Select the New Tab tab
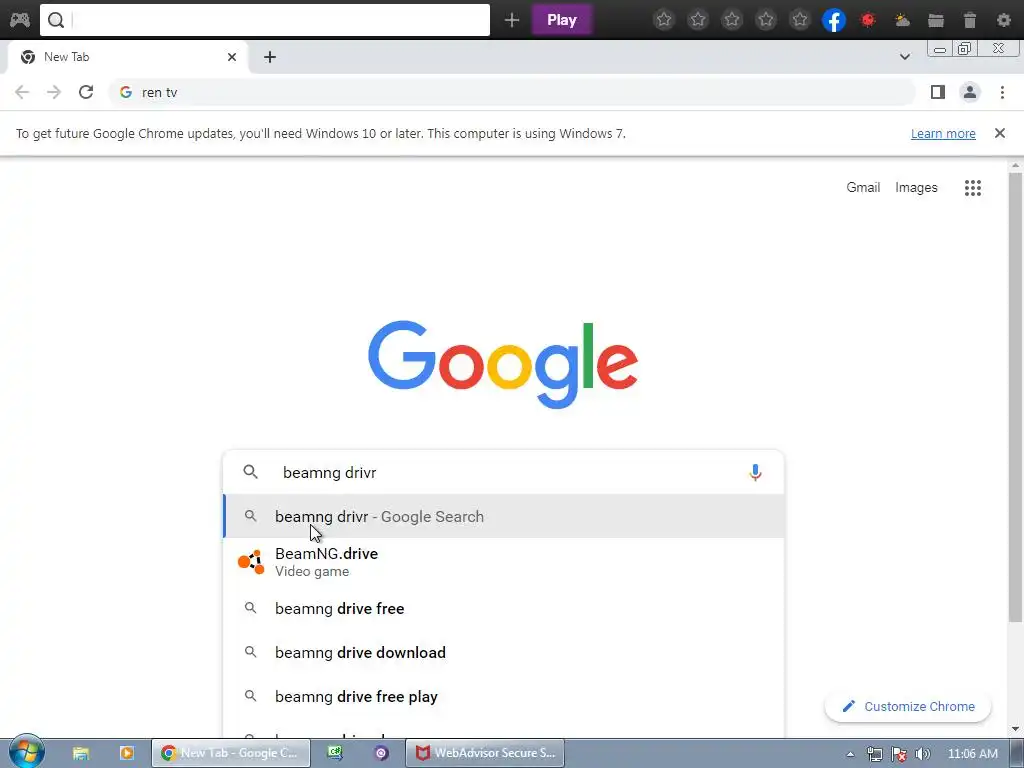The image size is (1024, 768). pos(128,57)
